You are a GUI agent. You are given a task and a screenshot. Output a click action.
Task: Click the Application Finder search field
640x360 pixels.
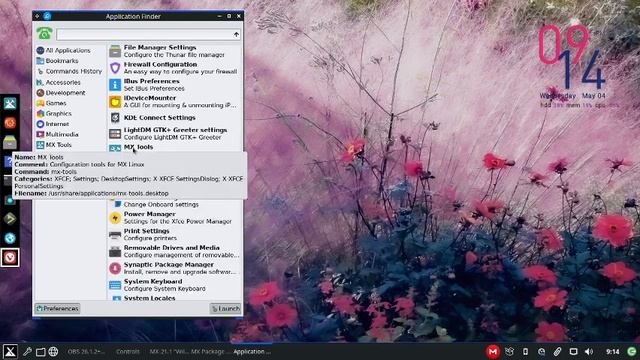148,34
